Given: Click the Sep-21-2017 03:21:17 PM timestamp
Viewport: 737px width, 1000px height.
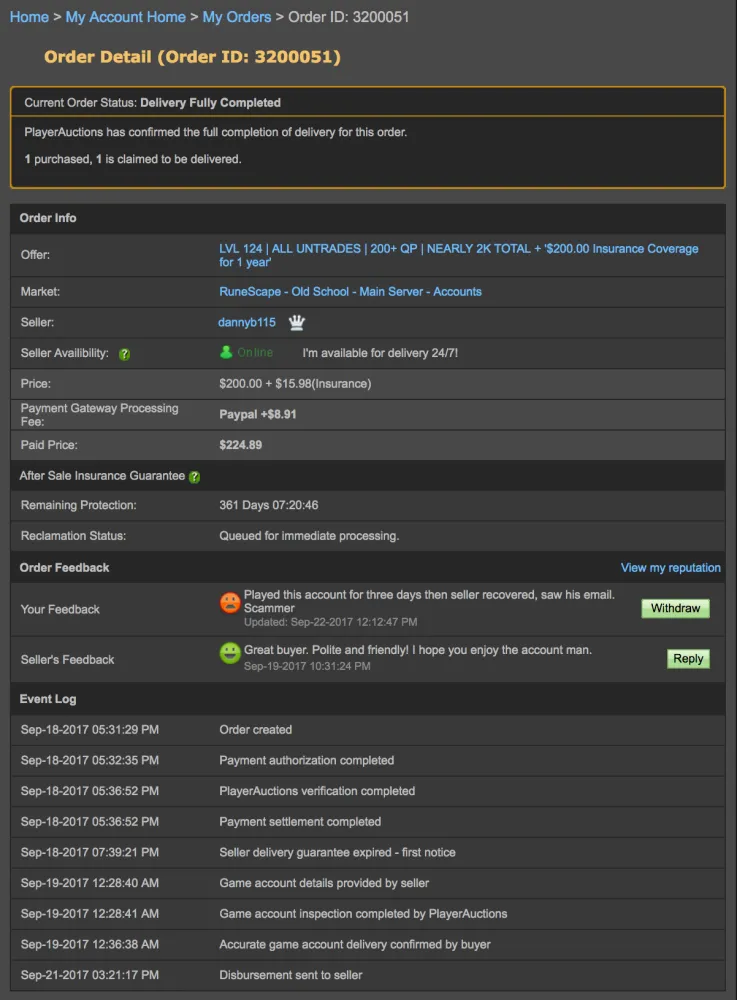Looking at the screenshot, I should point(90,974).
